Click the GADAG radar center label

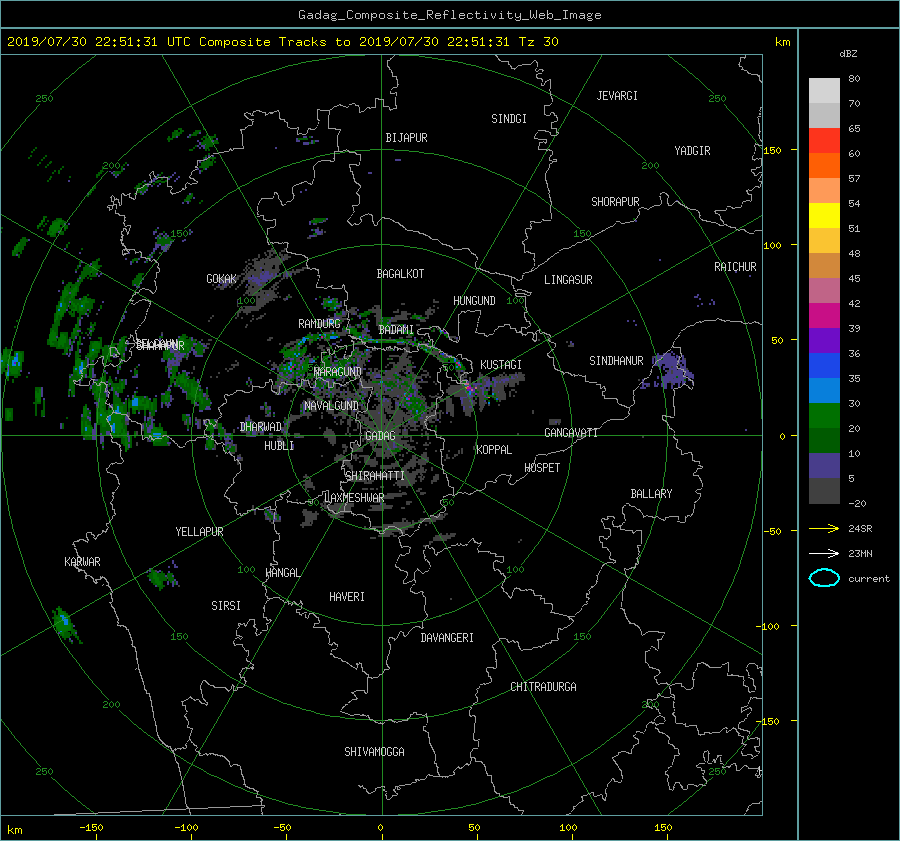tap(381, 436)
